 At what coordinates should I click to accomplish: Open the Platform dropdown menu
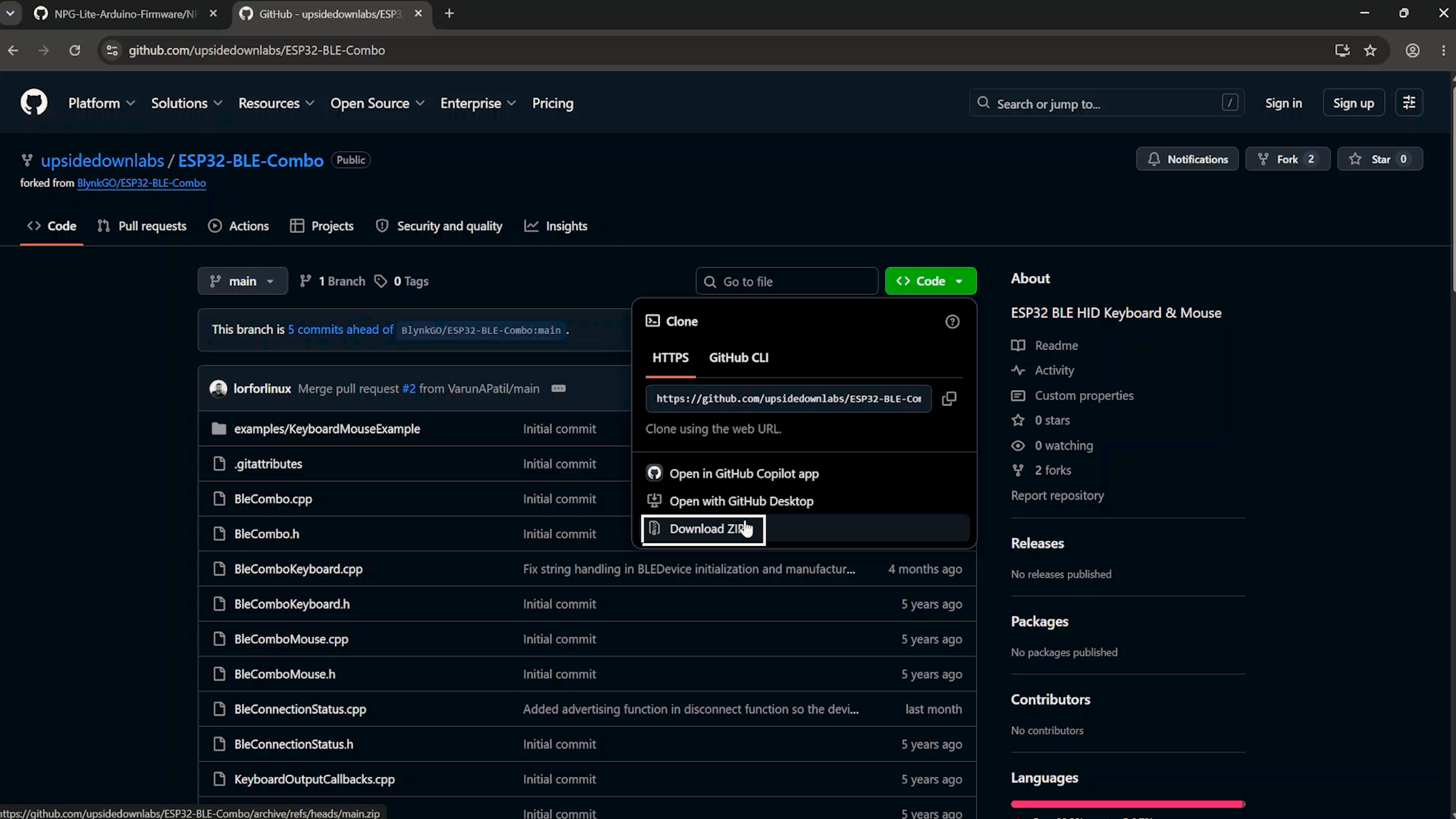coord(101,103)
